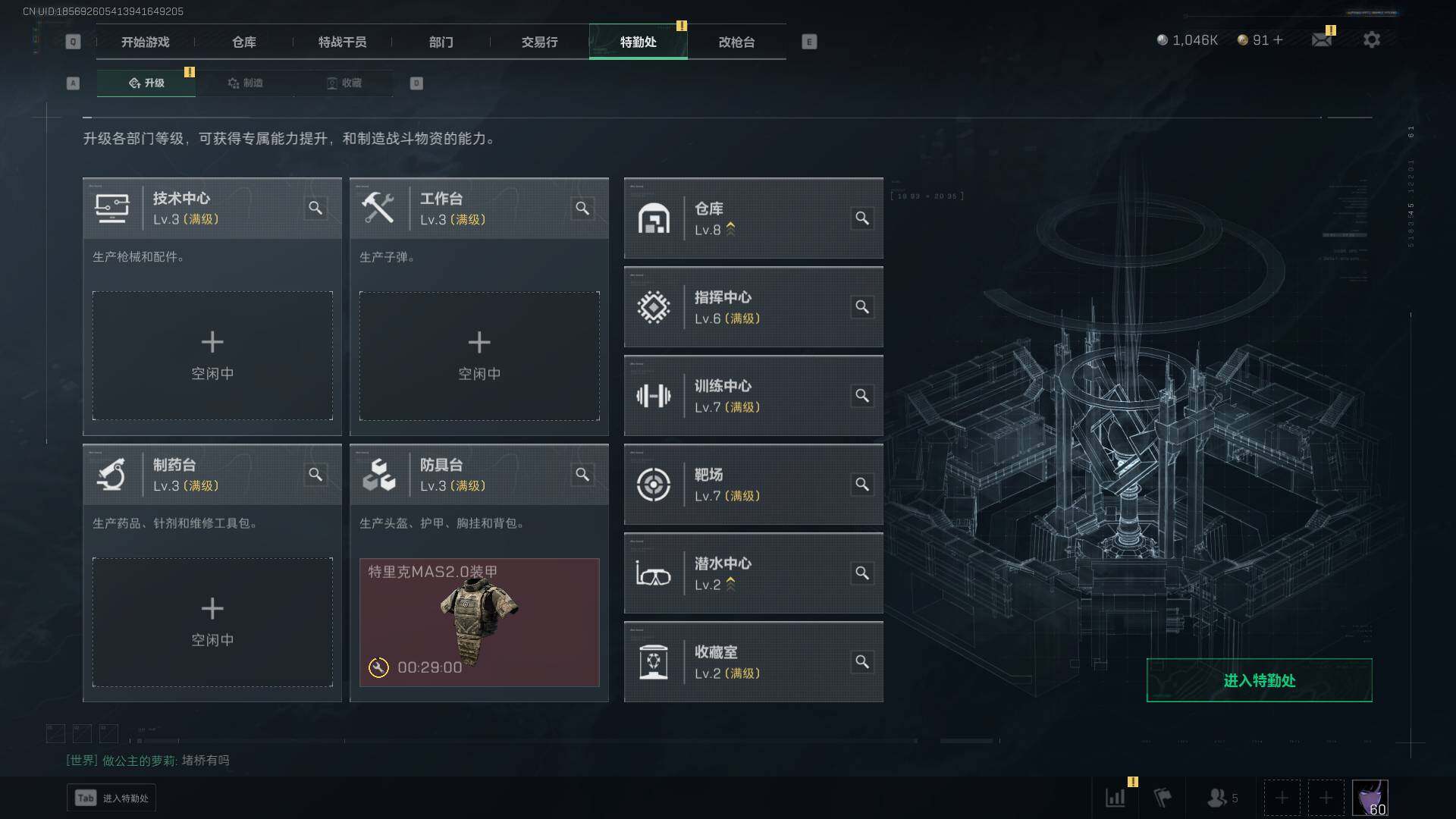The width and height of the screenshot is (1456, 819).
Task: Click the first empty squad slot plus
Action: pyautogui.click(x=1282, y=798)
